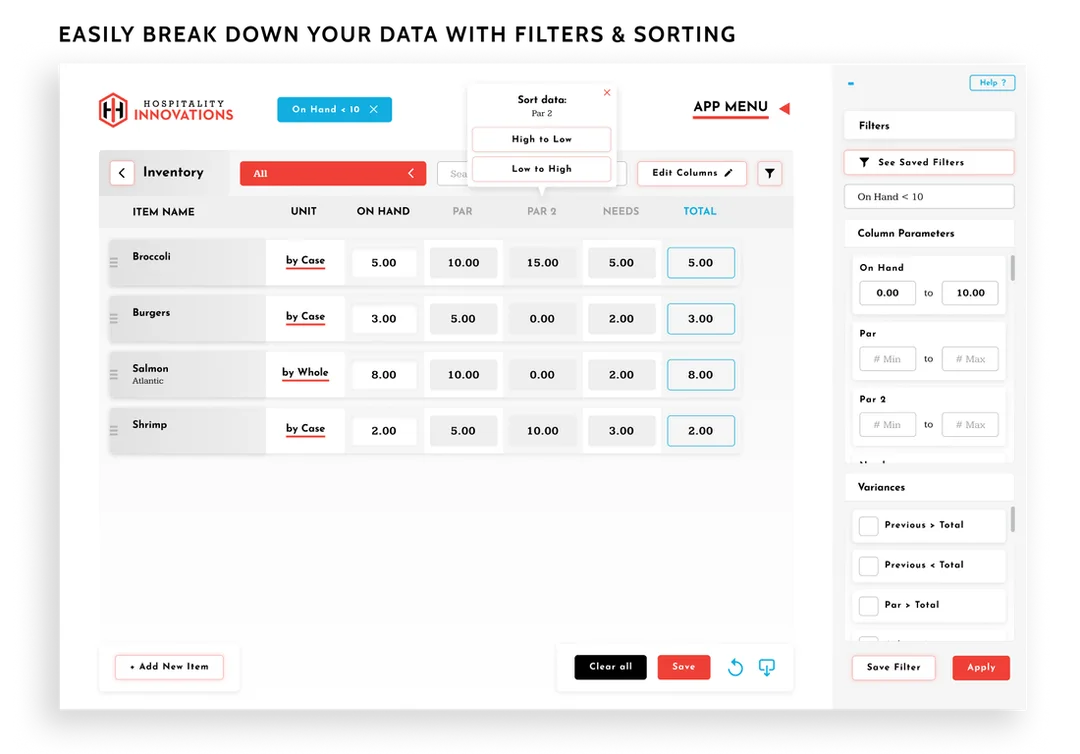
Task: Open Edit Columns
Action: click(x=692, y=173)
